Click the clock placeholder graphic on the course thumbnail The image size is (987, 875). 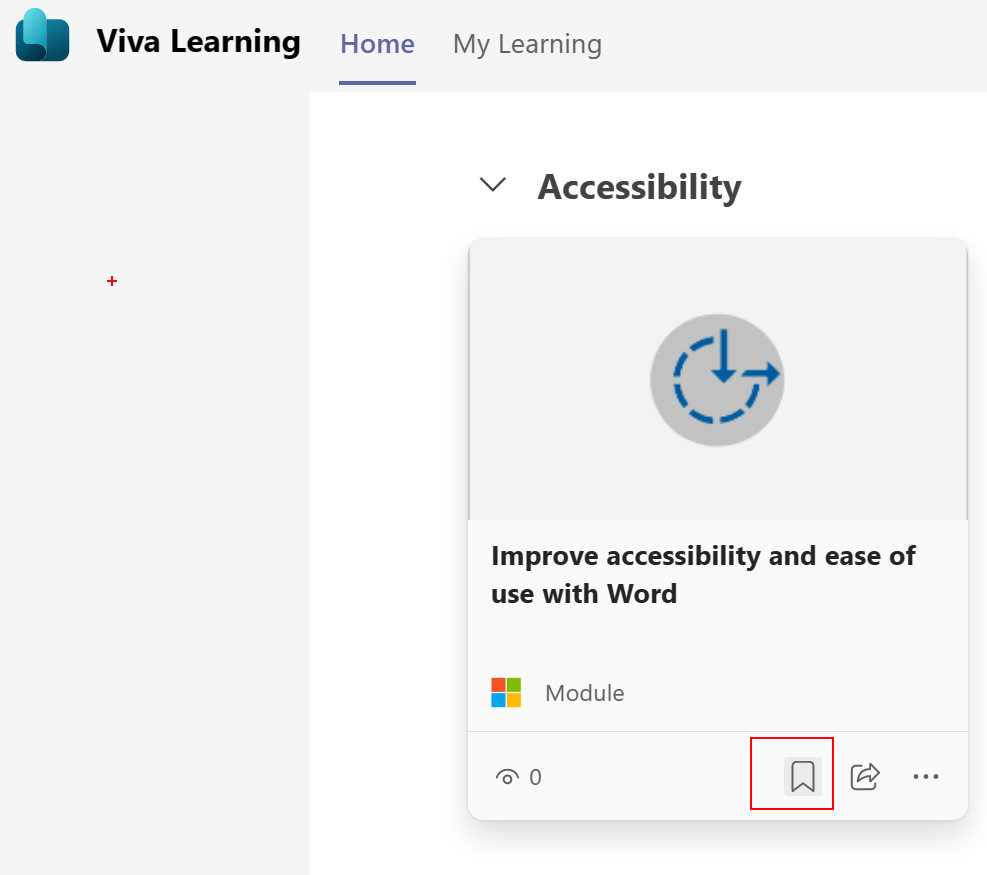(x=717, y=380)
